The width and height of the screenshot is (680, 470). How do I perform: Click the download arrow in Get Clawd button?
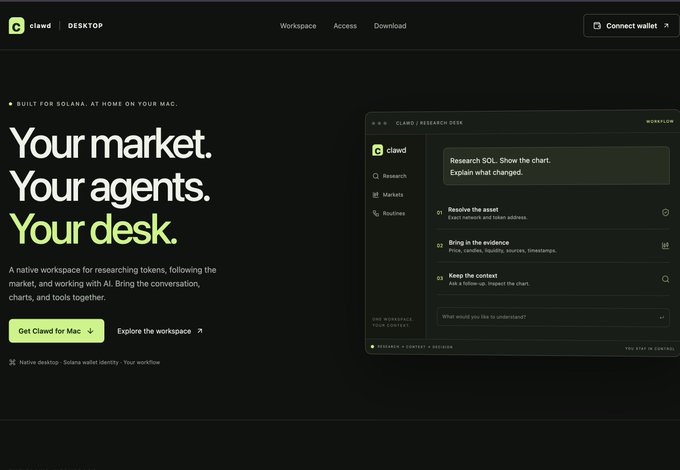(x=90, y=331)
